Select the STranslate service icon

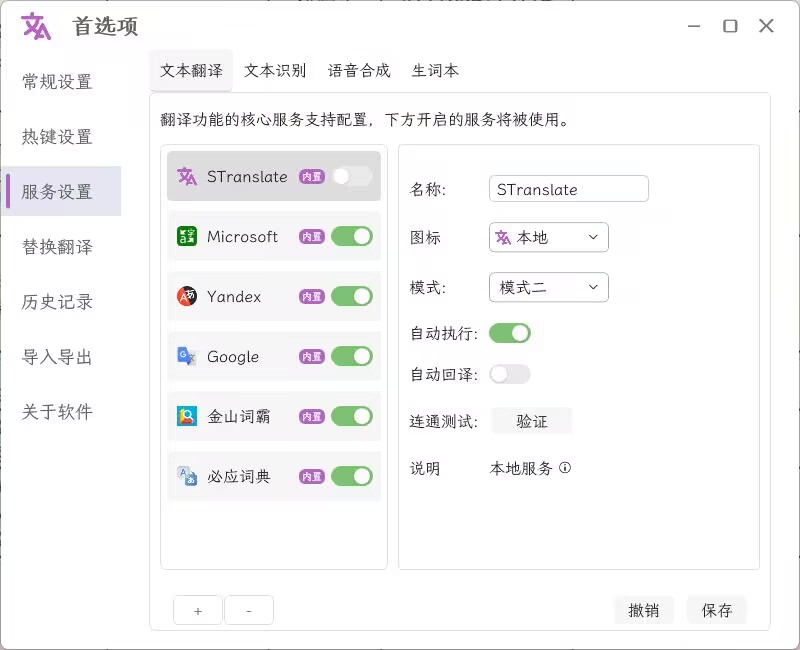click(187, 176)
